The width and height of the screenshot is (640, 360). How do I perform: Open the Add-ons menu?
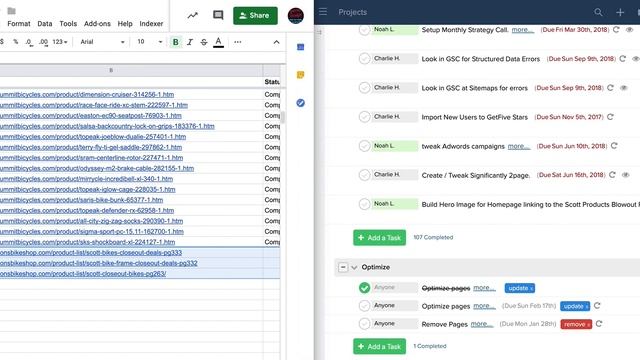pos(97,24)
